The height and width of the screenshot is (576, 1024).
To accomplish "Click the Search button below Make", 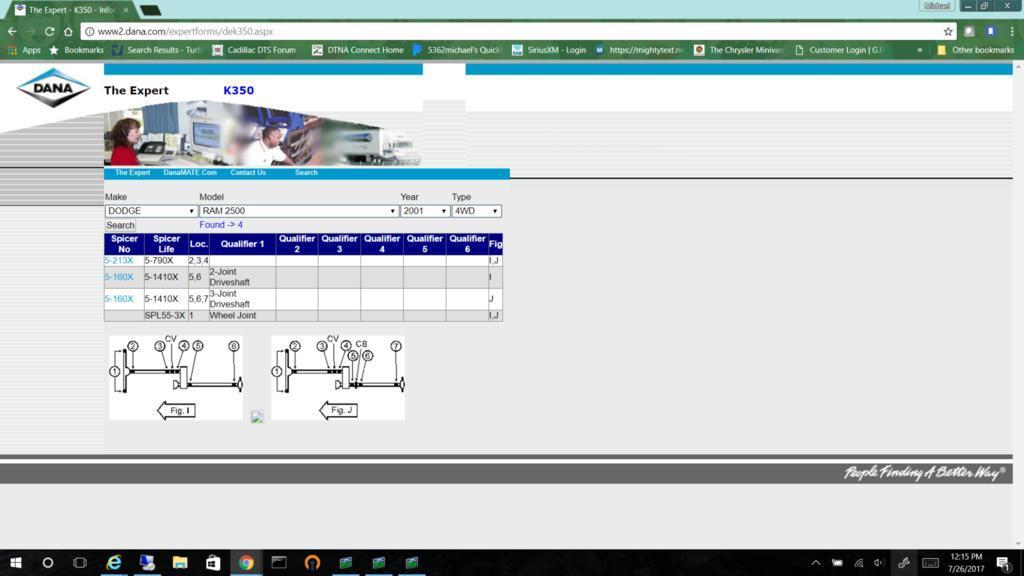I will click(120, 225).
